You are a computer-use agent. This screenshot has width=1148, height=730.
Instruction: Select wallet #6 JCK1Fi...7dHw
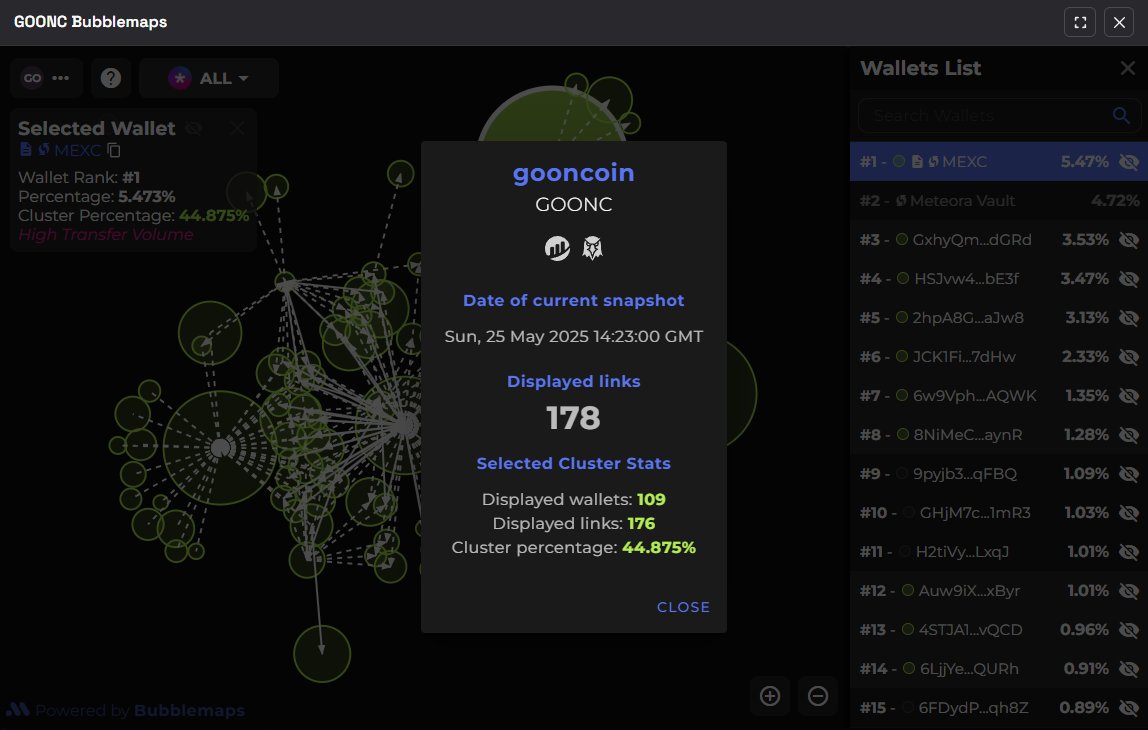tap(999, 357)
